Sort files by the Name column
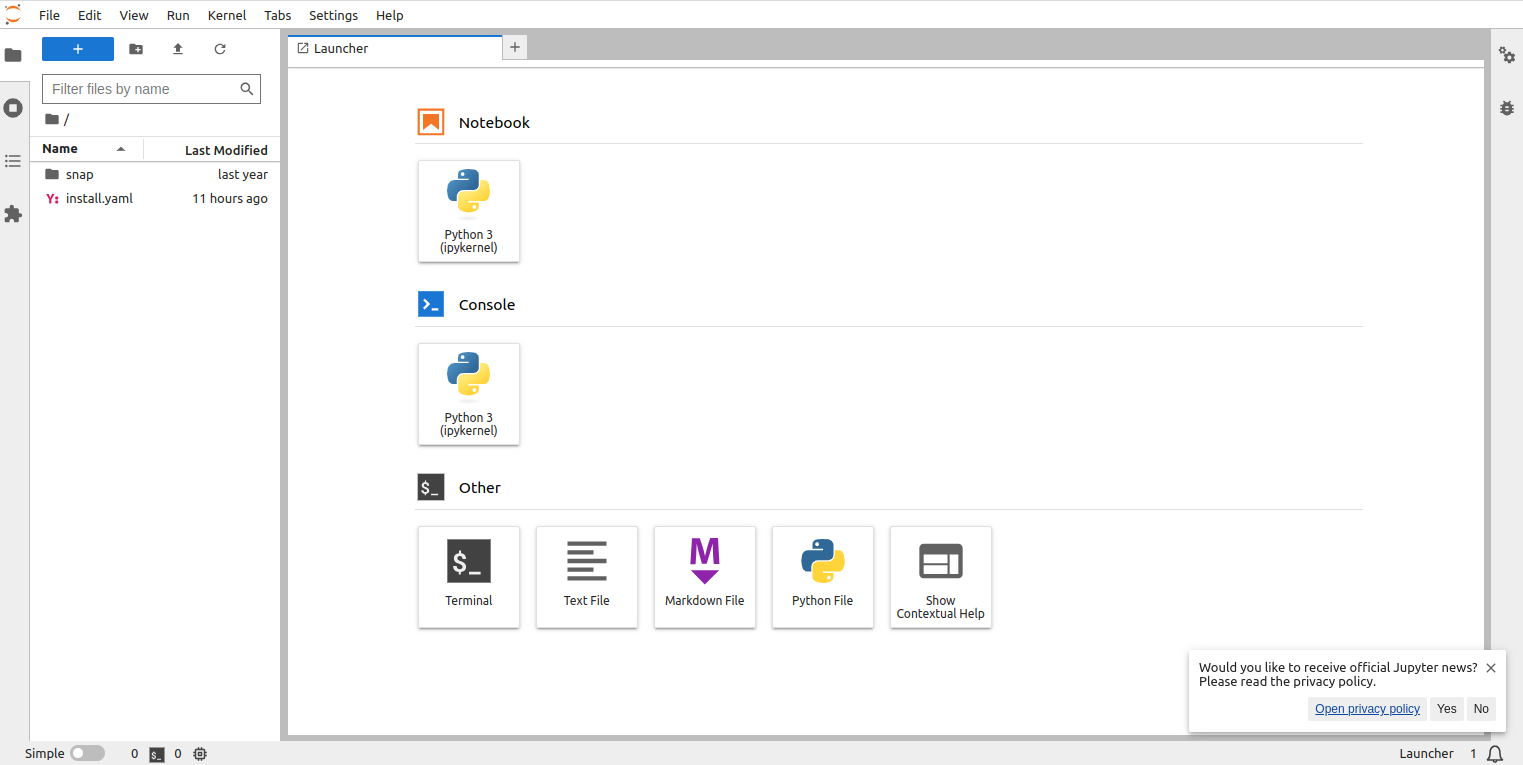Screen dimensions: 1523x765 click(x=60, y=149)
